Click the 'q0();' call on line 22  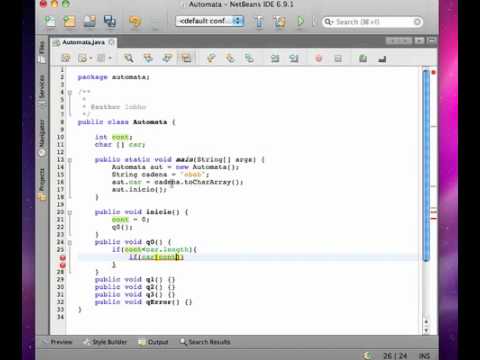click(x=122, y=227)
